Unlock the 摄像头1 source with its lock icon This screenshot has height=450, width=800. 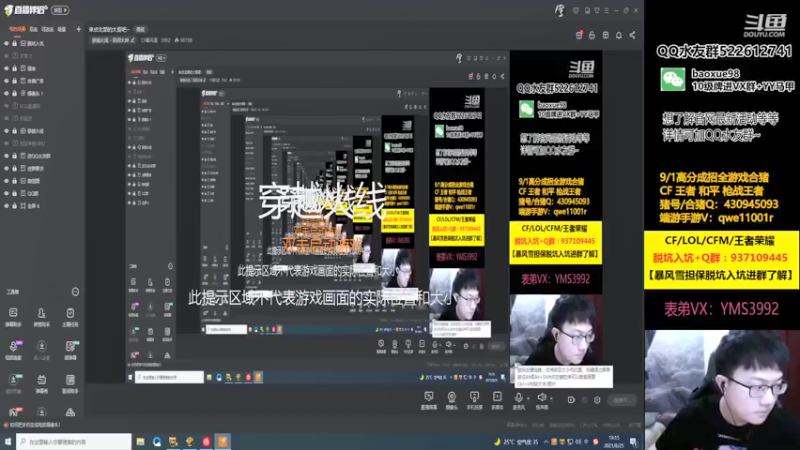[x=14, y=93]
